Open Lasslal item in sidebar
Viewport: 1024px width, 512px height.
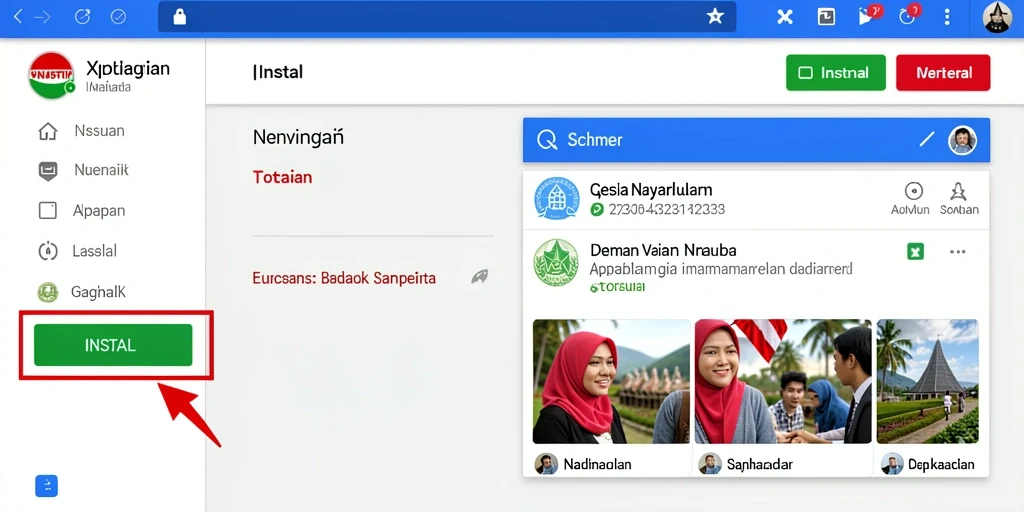[x=78, y=251]
